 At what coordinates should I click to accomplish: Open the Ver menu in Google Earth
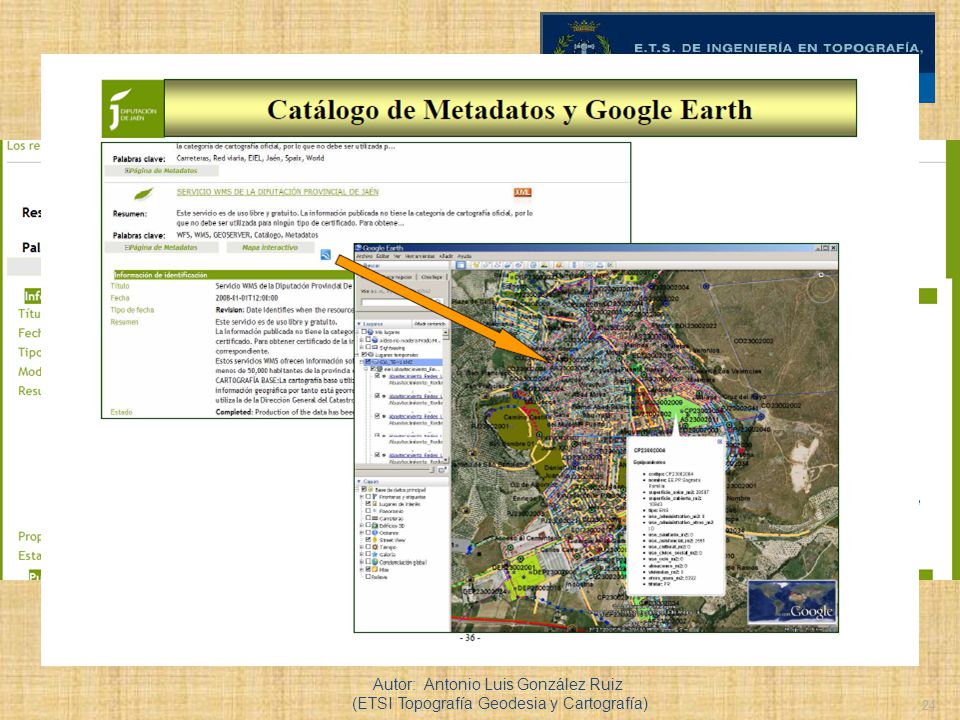coord(397,256)
